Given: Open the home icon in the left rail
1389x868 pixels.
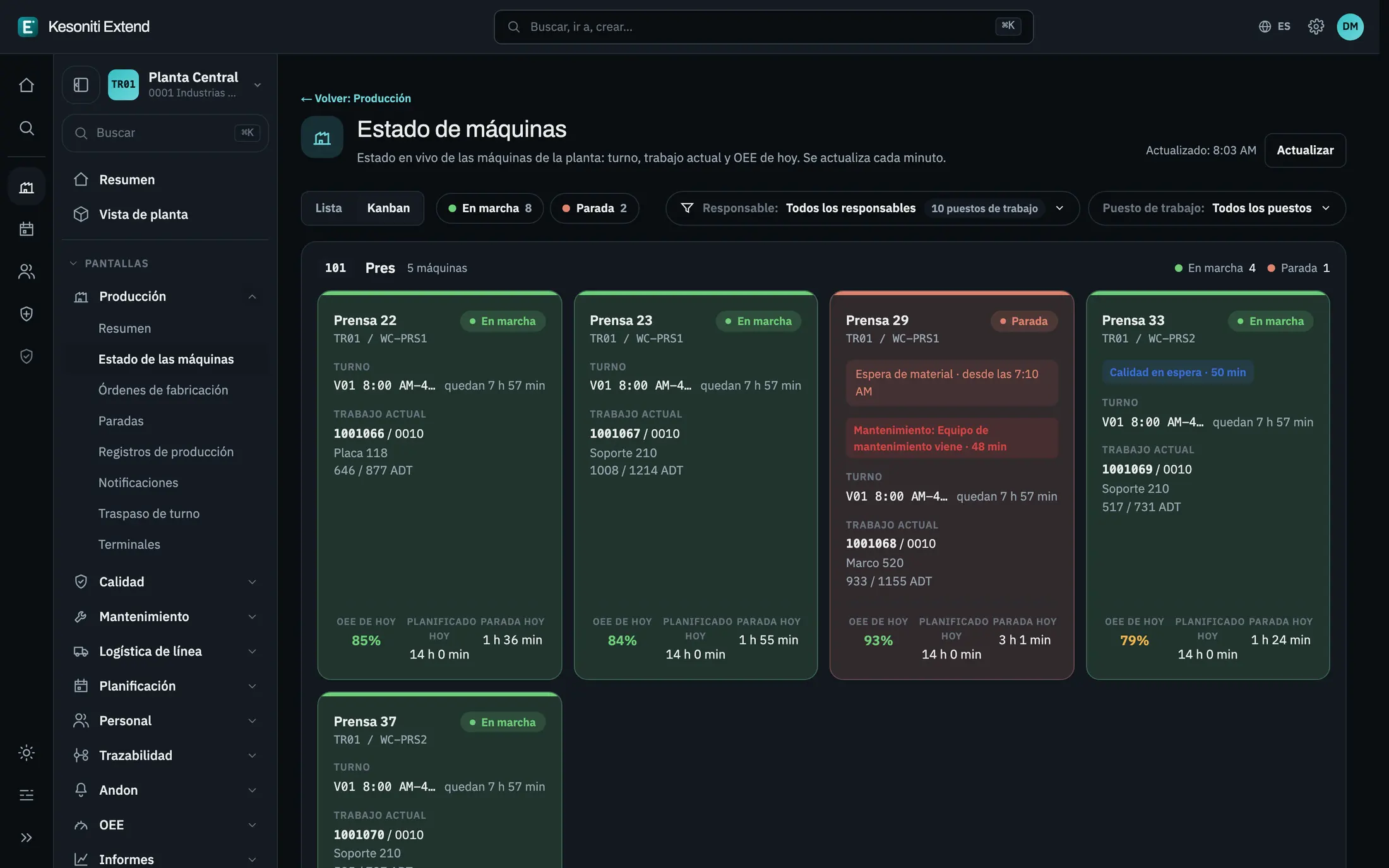Looking at the screenshot, I should coord(27,85).
